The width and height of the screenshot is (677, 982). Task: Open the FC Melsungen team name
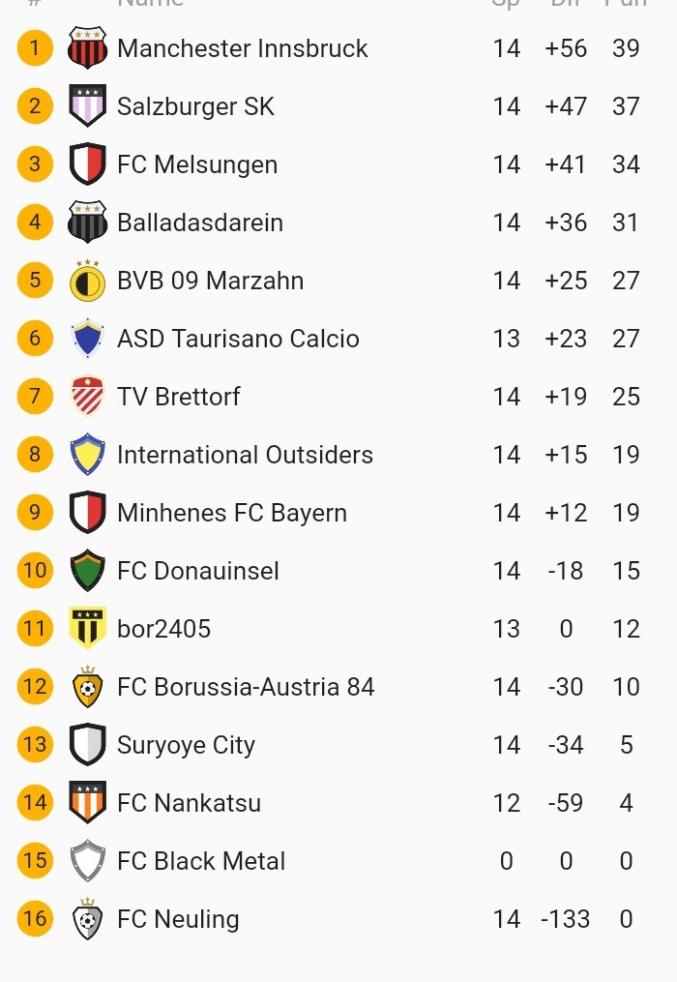click(x=197, y=165)
